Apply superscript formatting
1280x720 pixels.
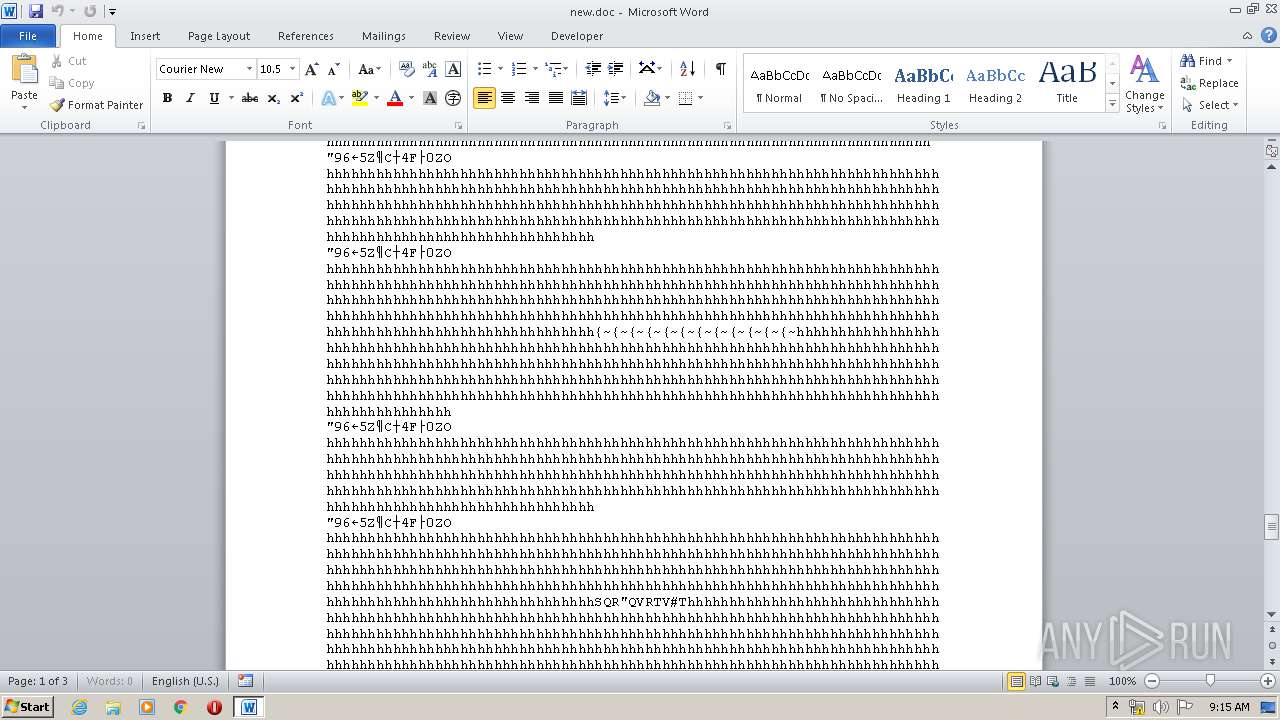[x=296, y=98]
